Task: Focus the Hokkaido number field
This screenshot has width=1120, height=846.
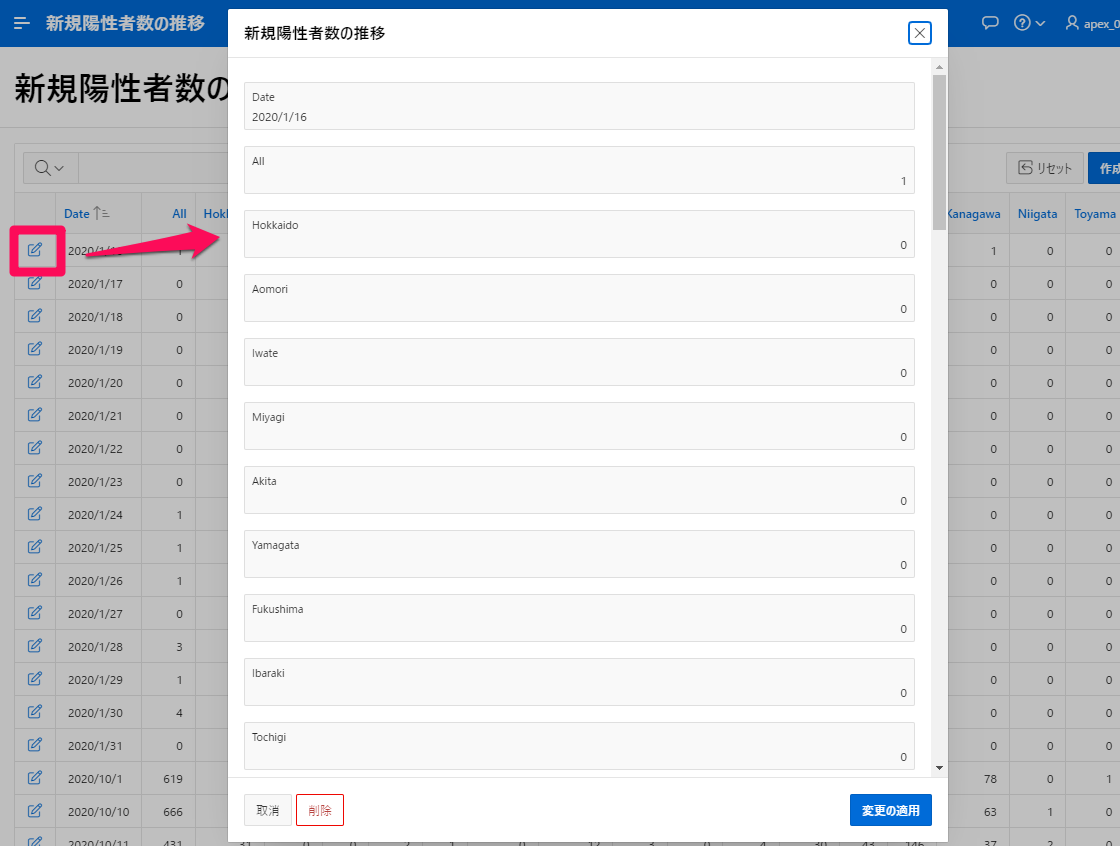Action: tap(579, 234)
